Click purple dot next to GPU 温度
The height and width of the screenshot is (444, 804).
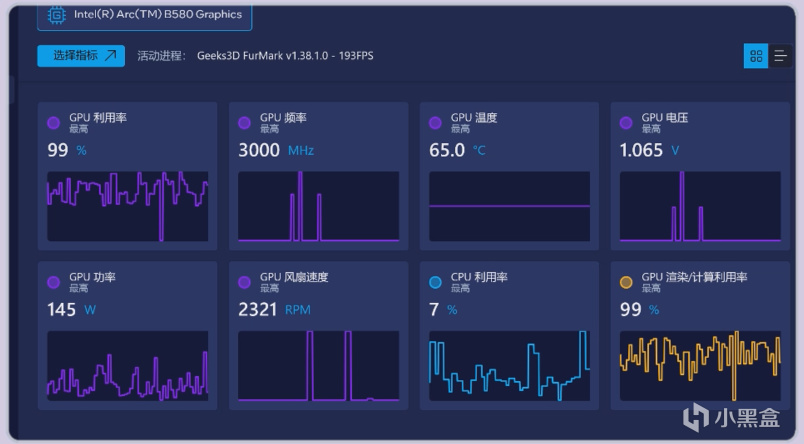point(435,123)
